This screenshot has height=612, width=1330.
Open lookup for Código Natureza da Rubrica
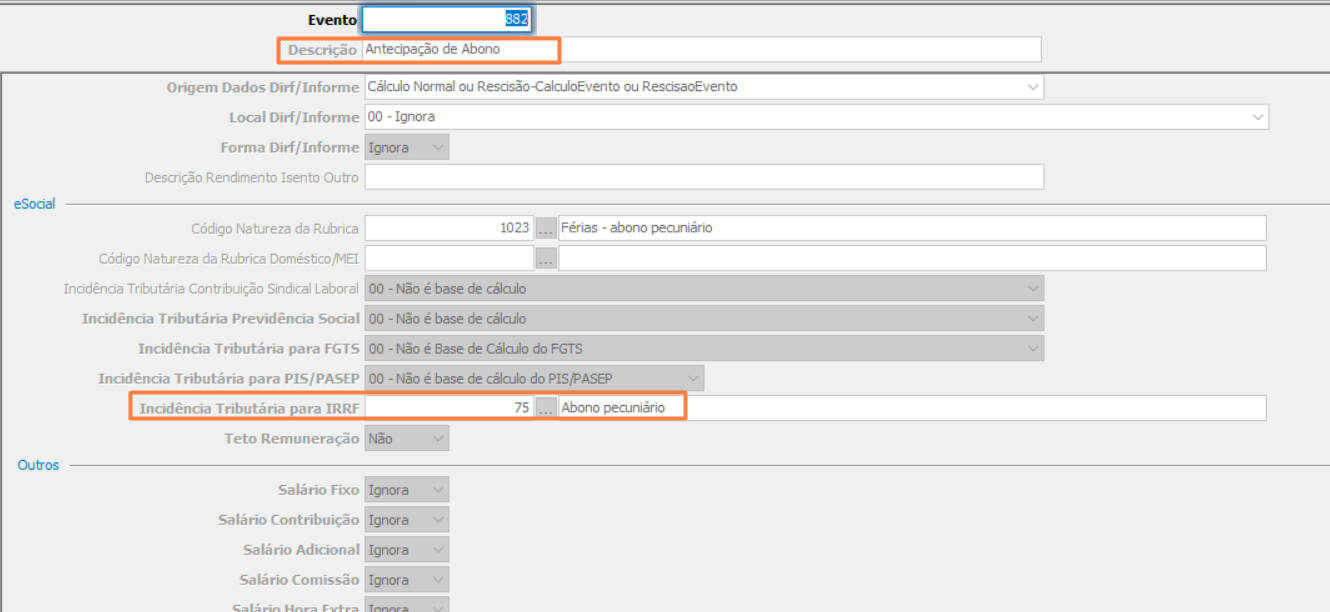[x=546, y=228]
